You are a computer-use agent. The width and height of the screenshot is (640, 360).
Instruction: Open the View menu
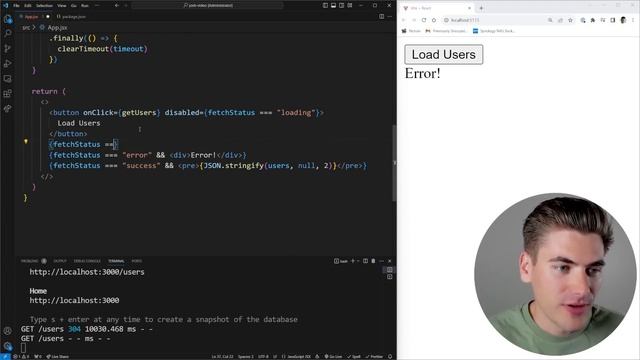(62, 6)
